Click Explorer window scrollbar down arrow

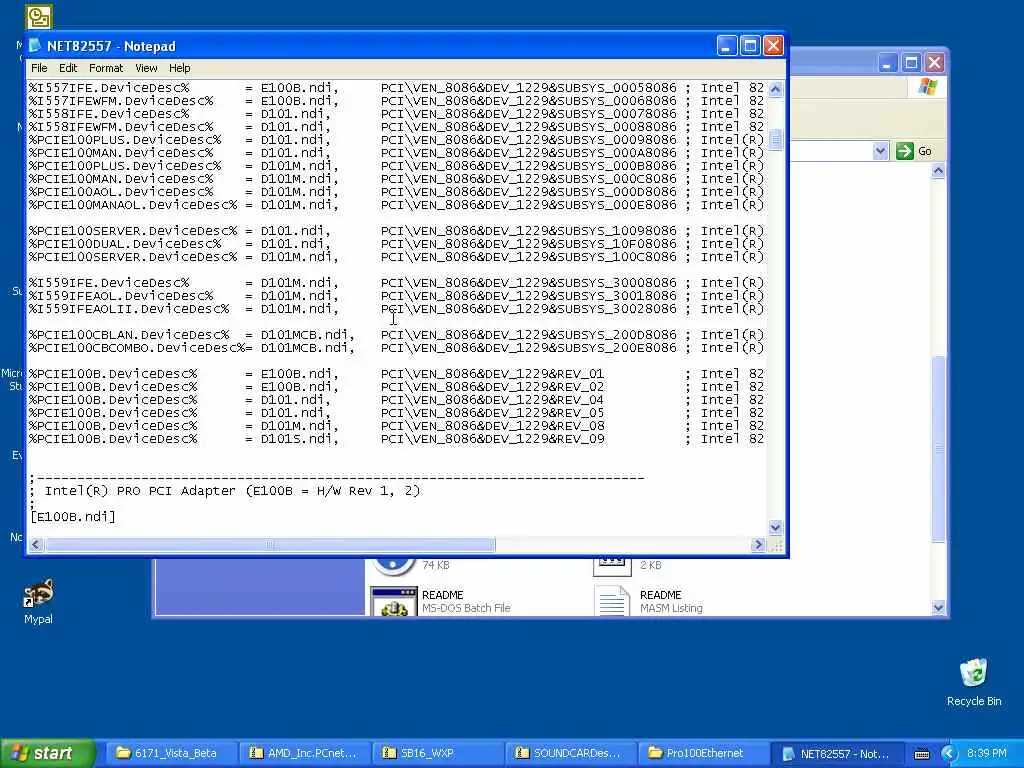938,607
